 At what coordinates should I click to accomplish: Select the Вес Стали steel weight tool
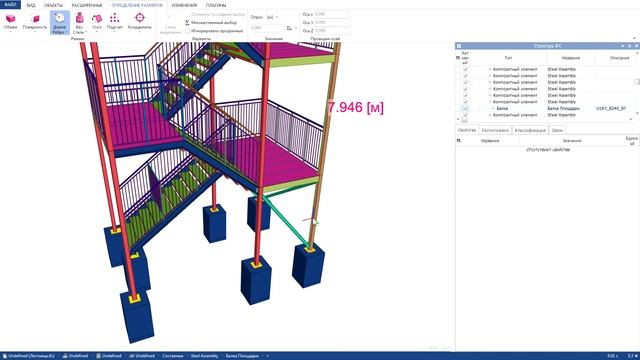click(x=79, y=23)
